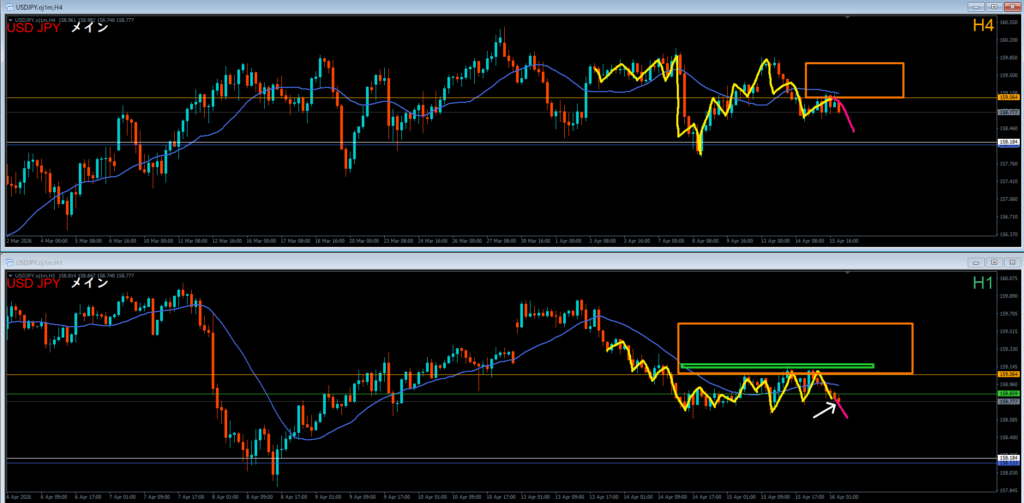Click the H1 window's chart icon in the title bar
Image resolution: width=1024 pixels, height=503 pixels.
[9, 262]
